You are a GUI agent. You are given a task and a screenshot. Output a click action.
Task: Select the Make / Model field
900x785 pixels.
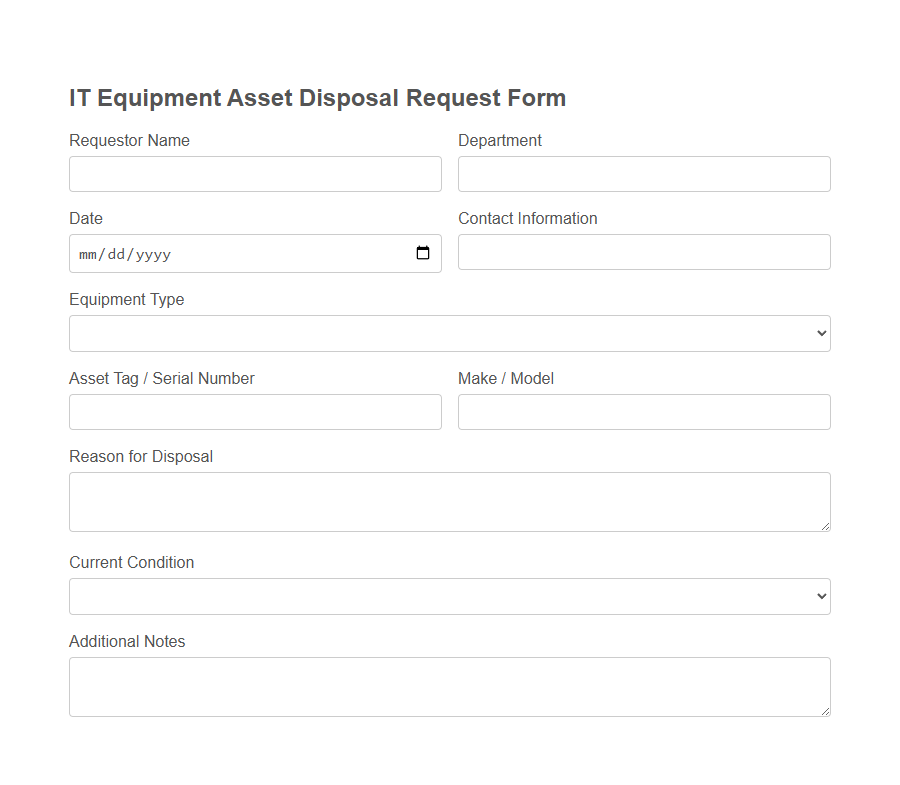[x=643, y=411]
